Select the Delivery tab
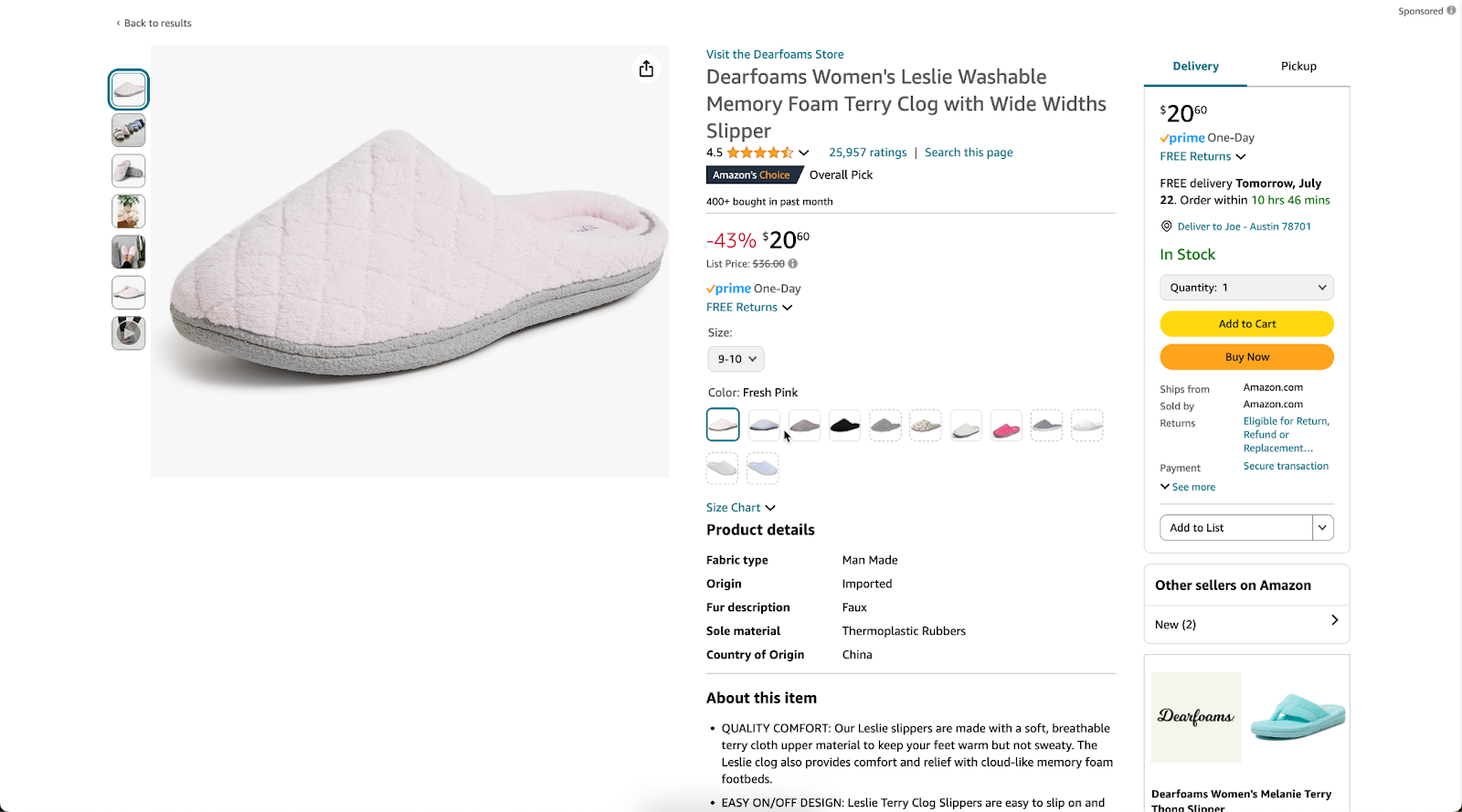Screen dimensions: 1462x812 (x=1194, y=66)
